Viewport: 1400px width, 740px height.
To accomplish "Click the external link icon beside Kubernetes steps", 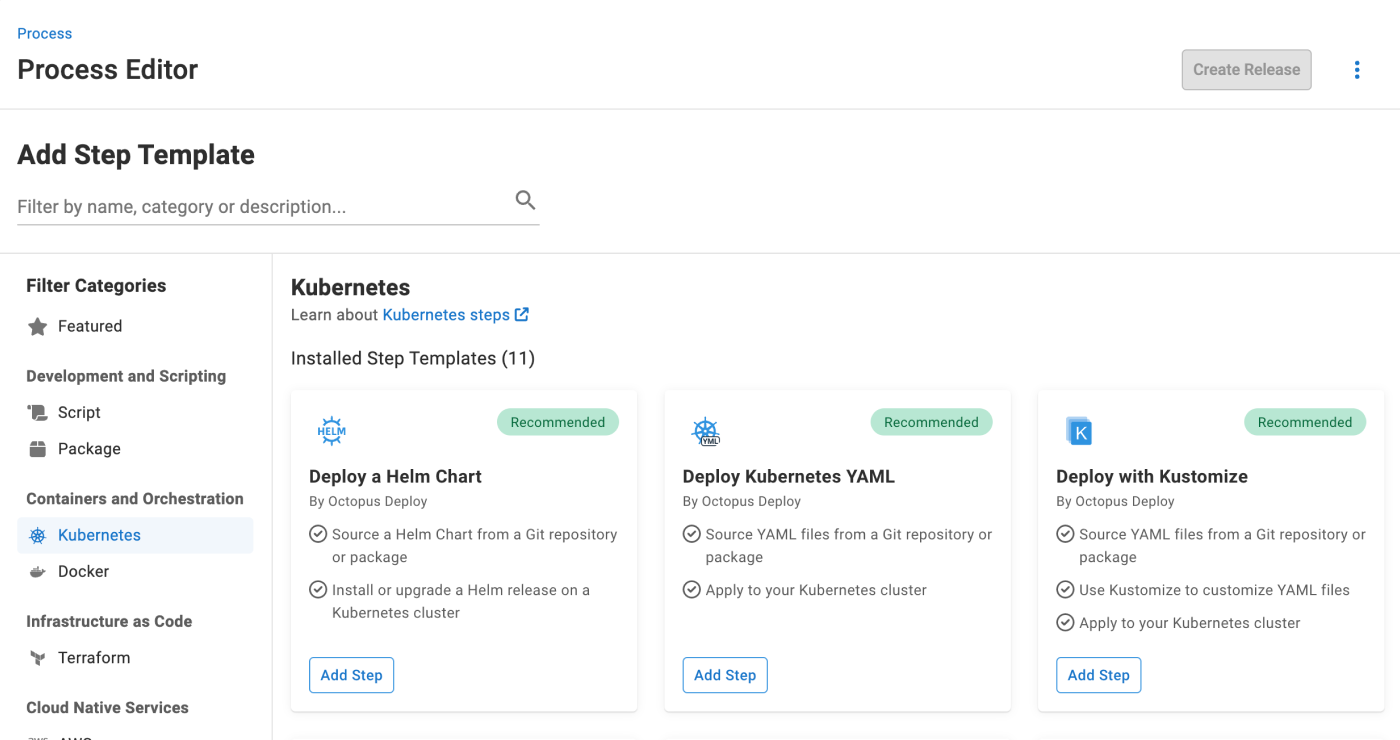I will [x=522, y=314].
